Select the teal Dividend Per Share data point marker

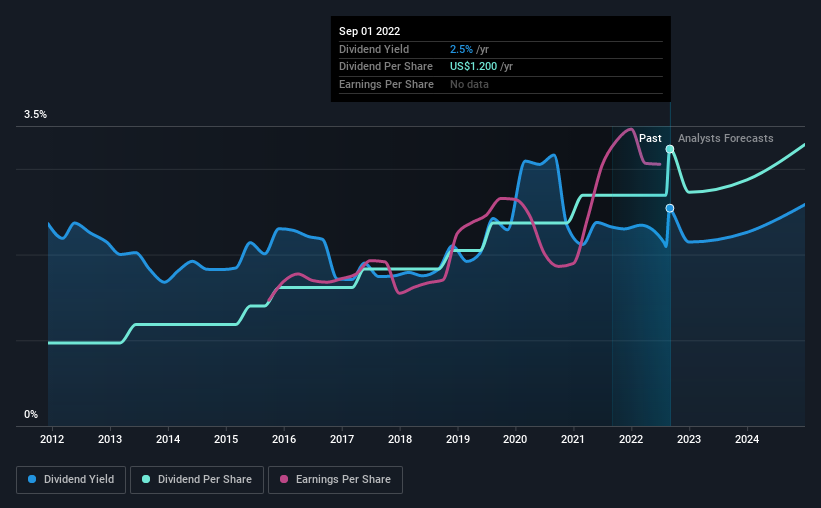pos(670,149)
